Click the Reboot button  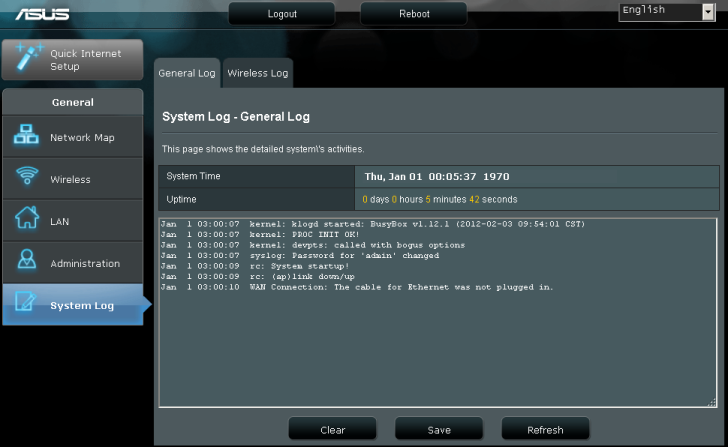coord(414,14)
